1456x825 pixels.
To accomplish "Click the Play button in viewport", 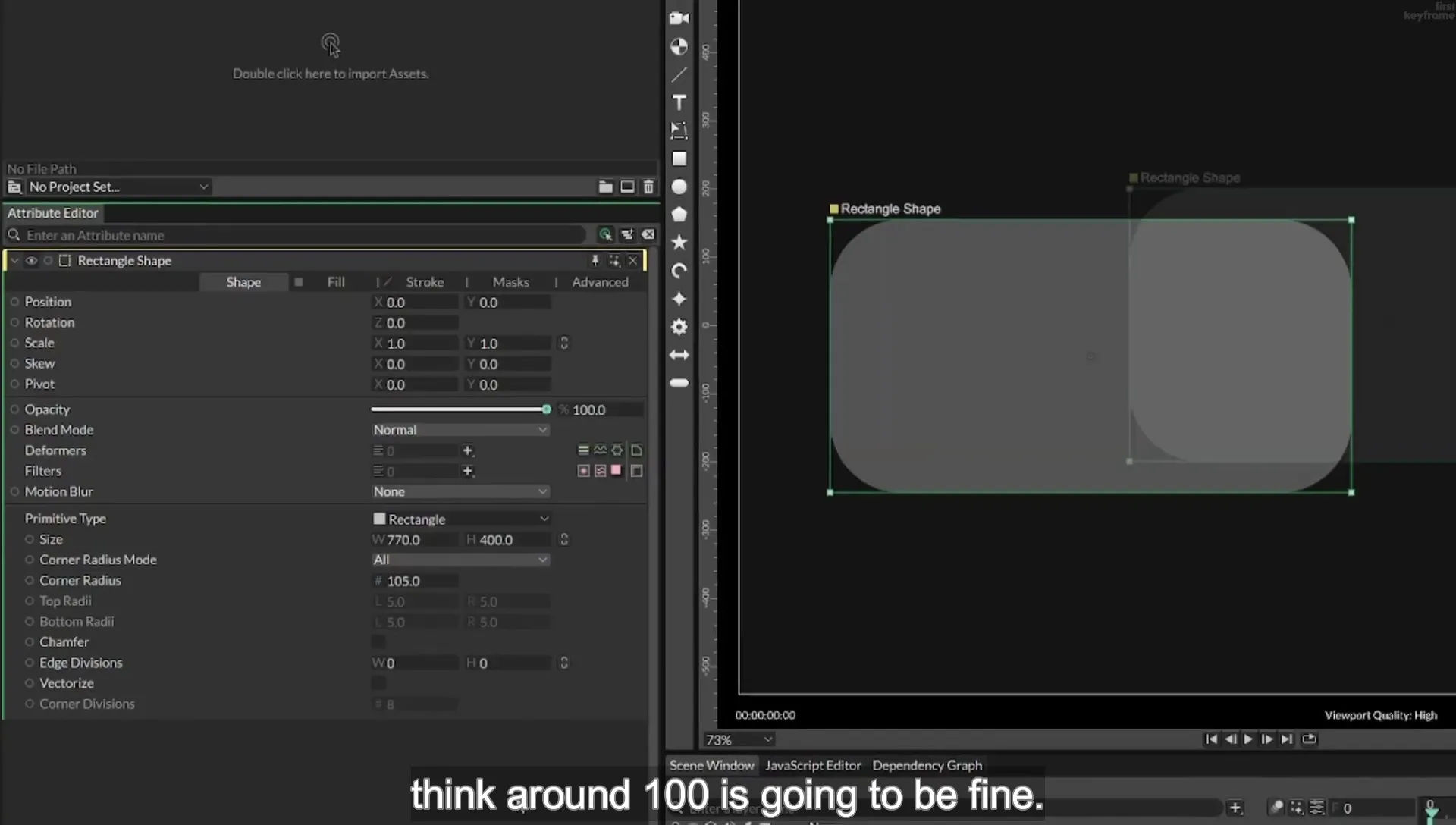I will coord(1248,739).
